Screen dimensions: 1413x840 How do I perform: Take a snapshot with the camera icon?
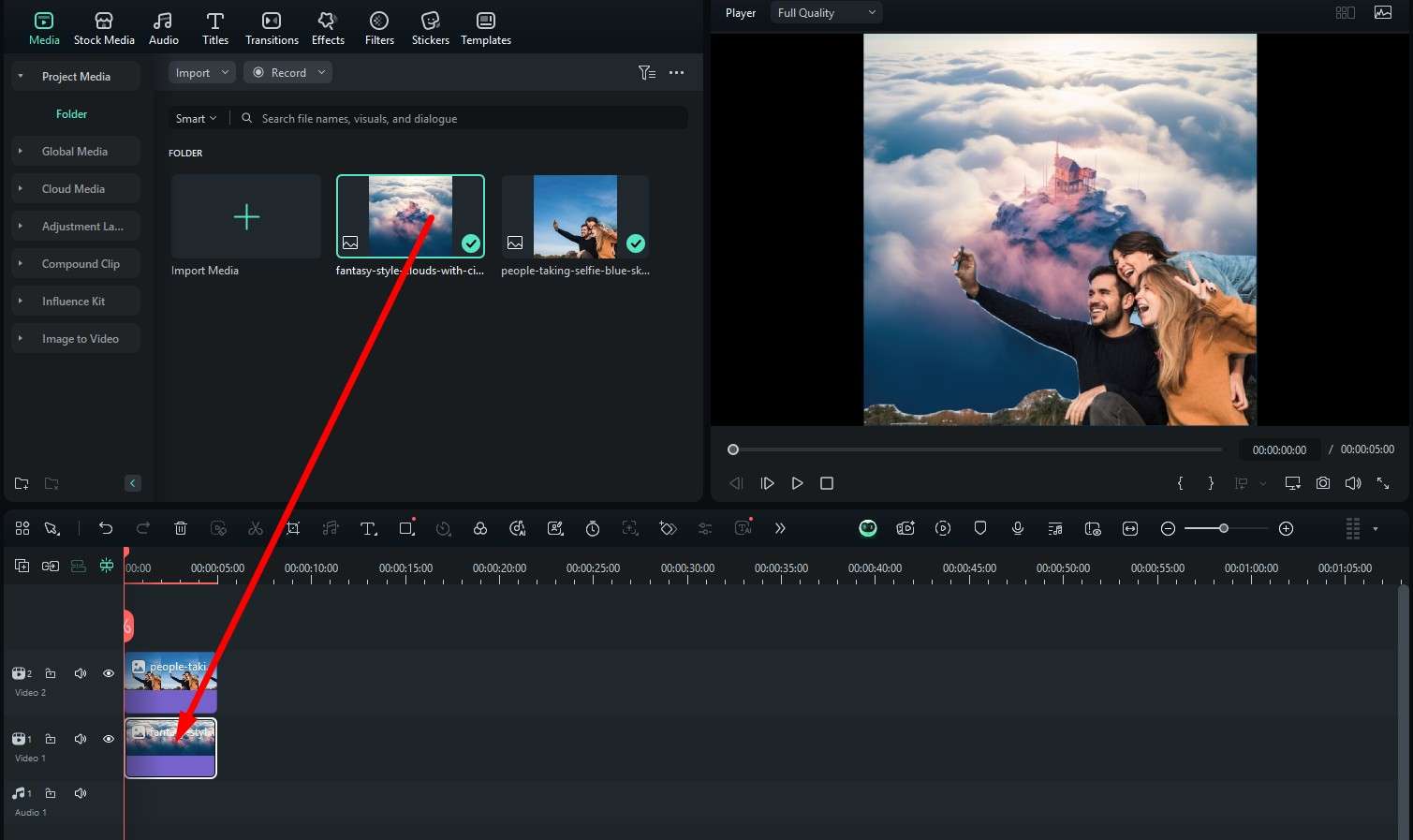point(1322,483)
